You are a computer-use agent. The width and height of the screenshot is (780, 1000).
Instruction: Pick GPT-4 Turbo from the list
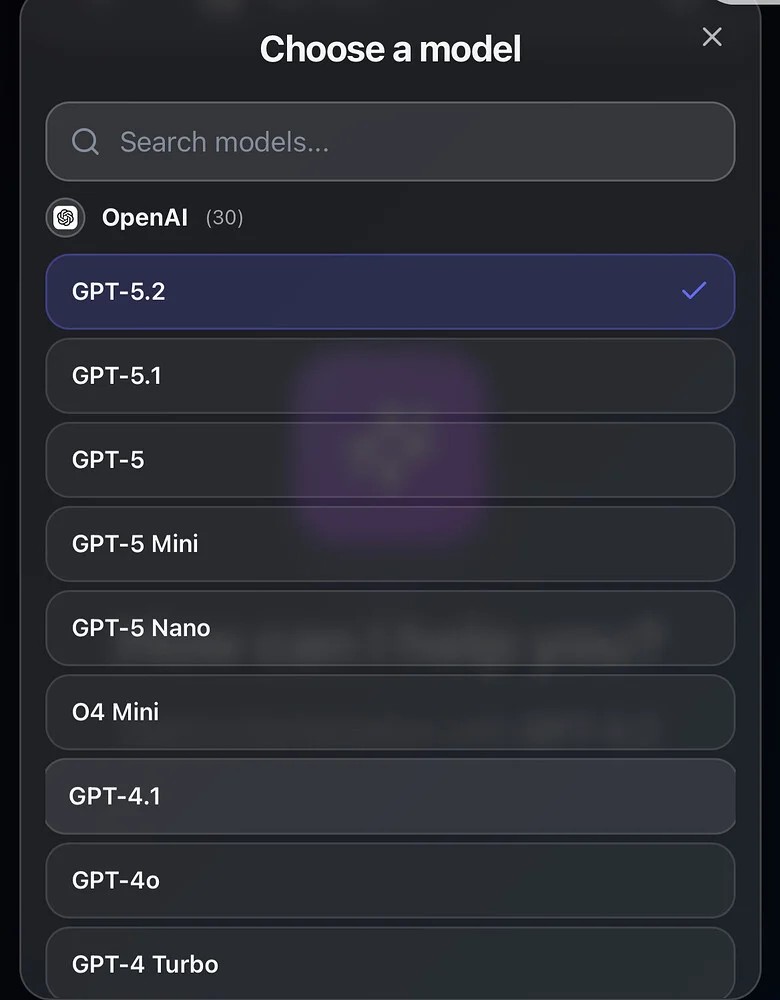tap(390, 964)
